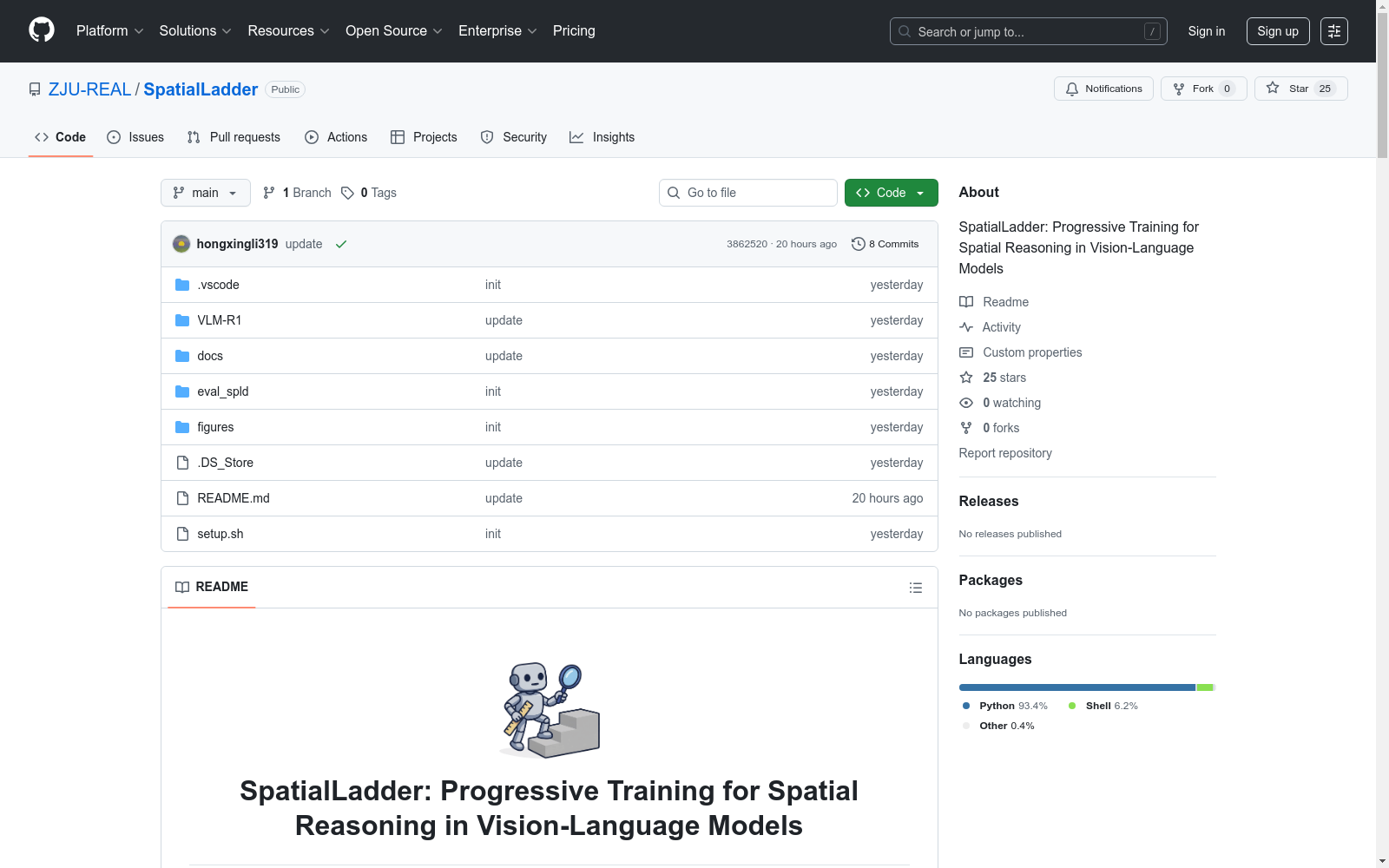The height and width of the screenshot is (868, 1389).
Task: Click the eye icon beside 0 watching
Action: [966, 403]
